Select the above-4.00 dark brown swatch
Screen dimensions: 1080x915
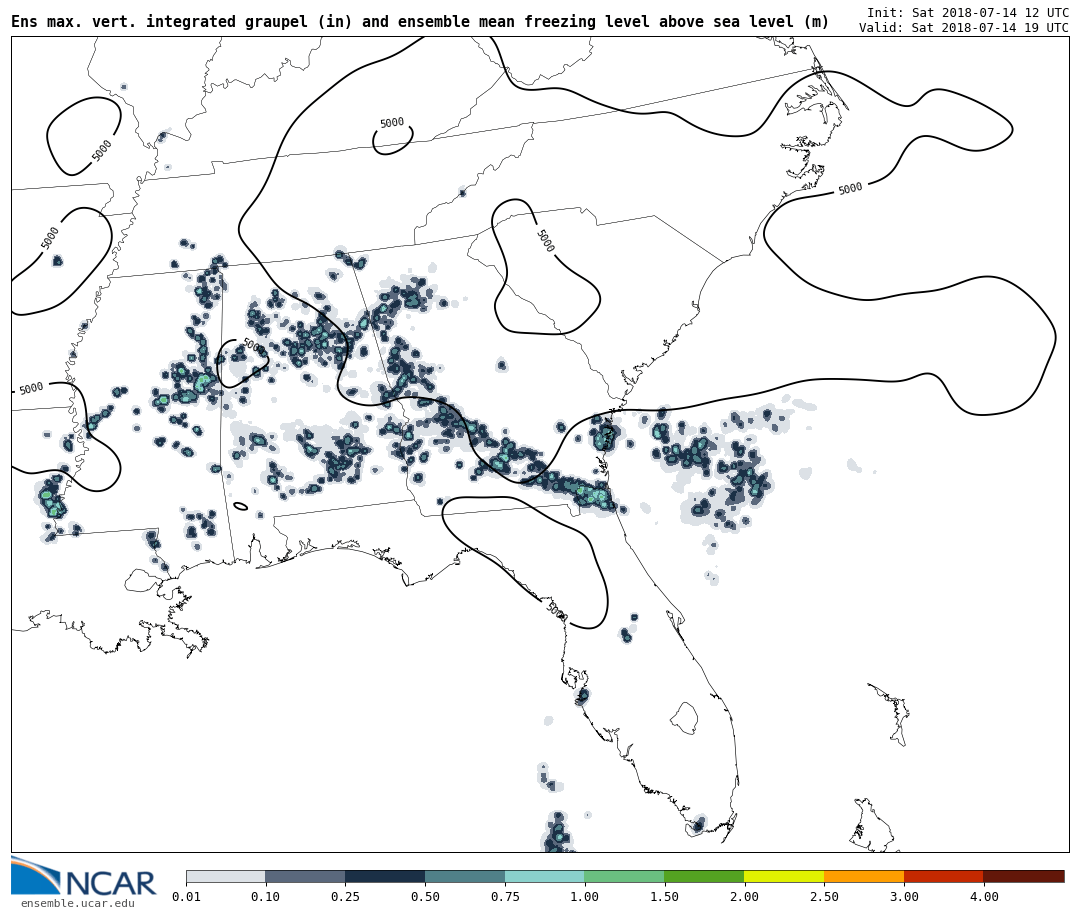[1024, 876]
